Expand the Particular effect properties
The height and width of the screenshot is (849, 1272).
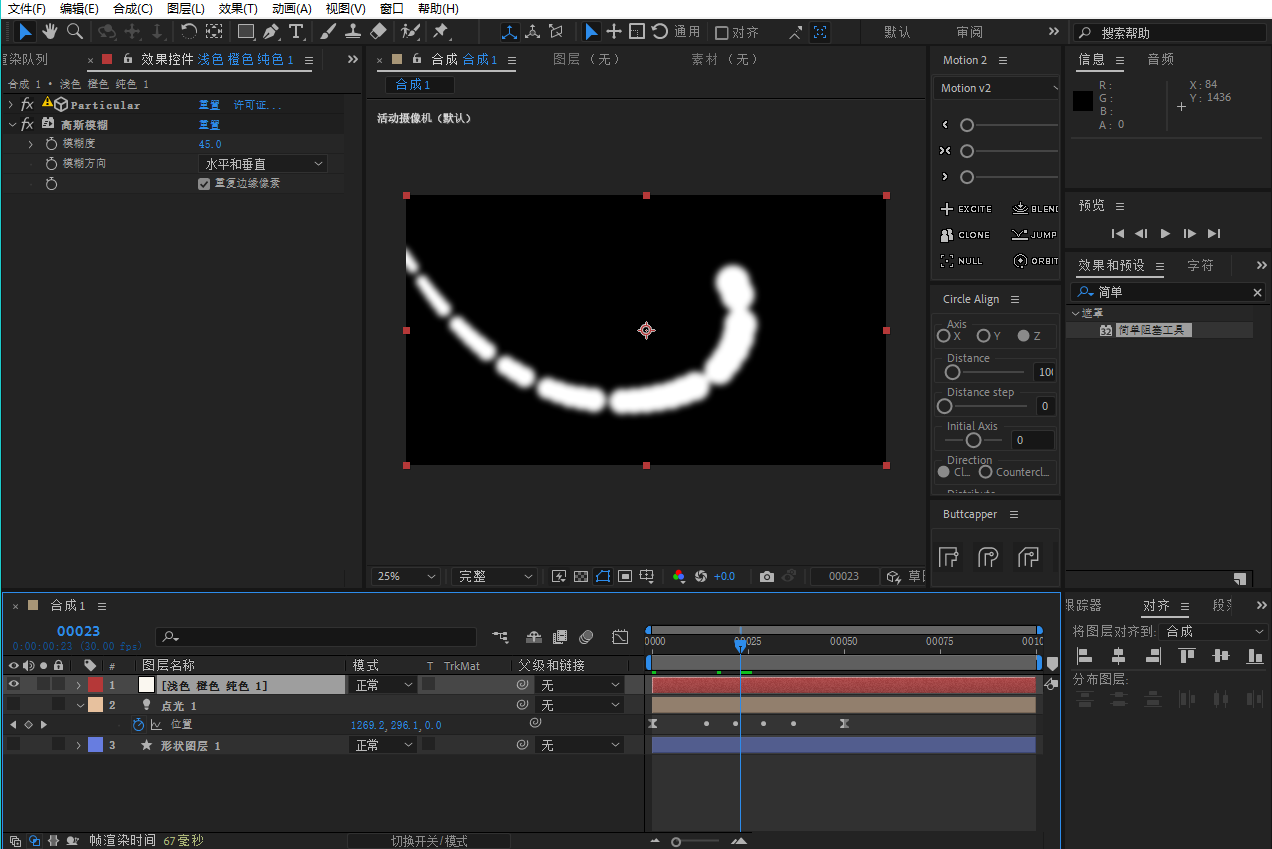pos(11,105)
